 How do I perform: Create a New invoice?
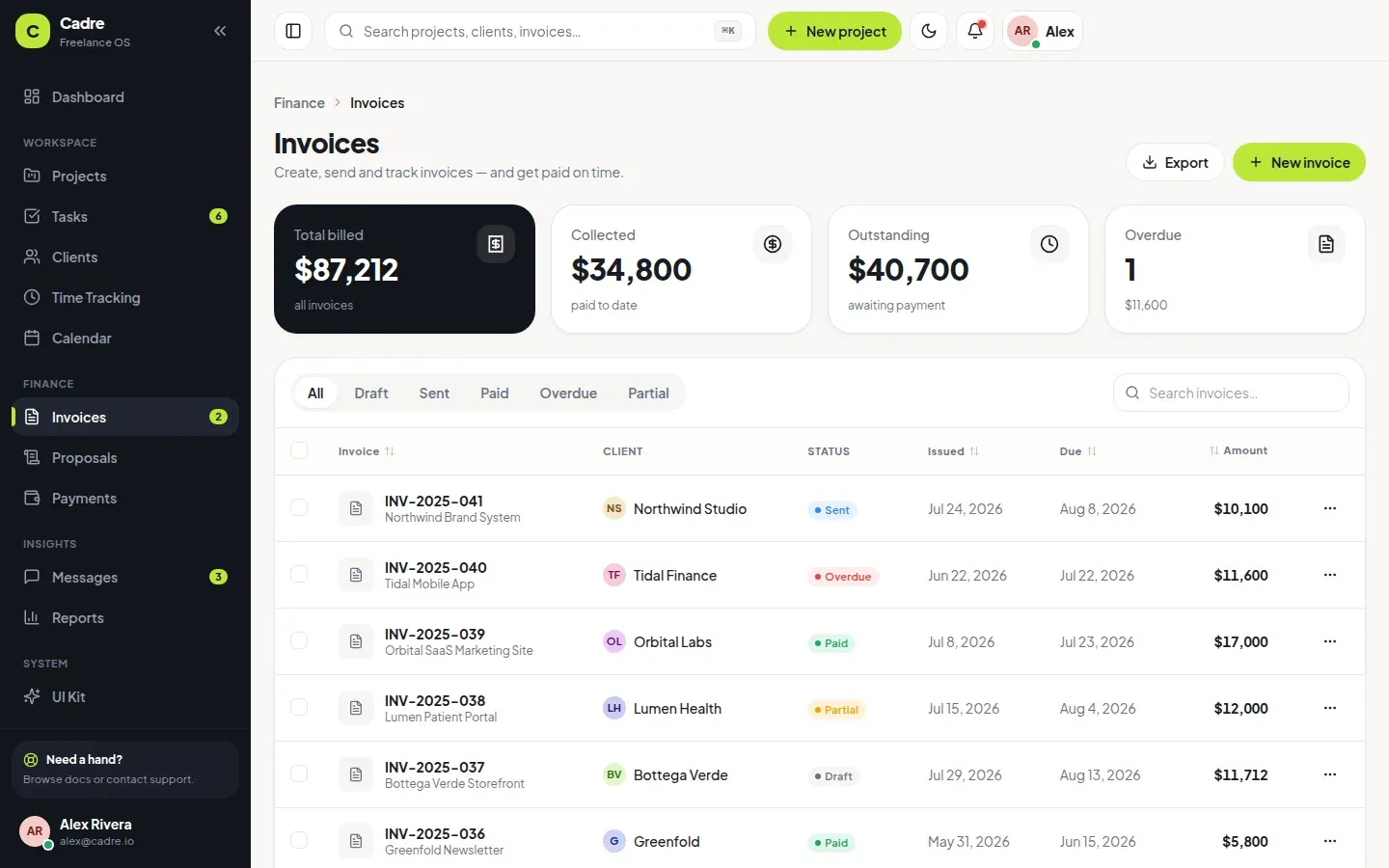coord(1299,162)
